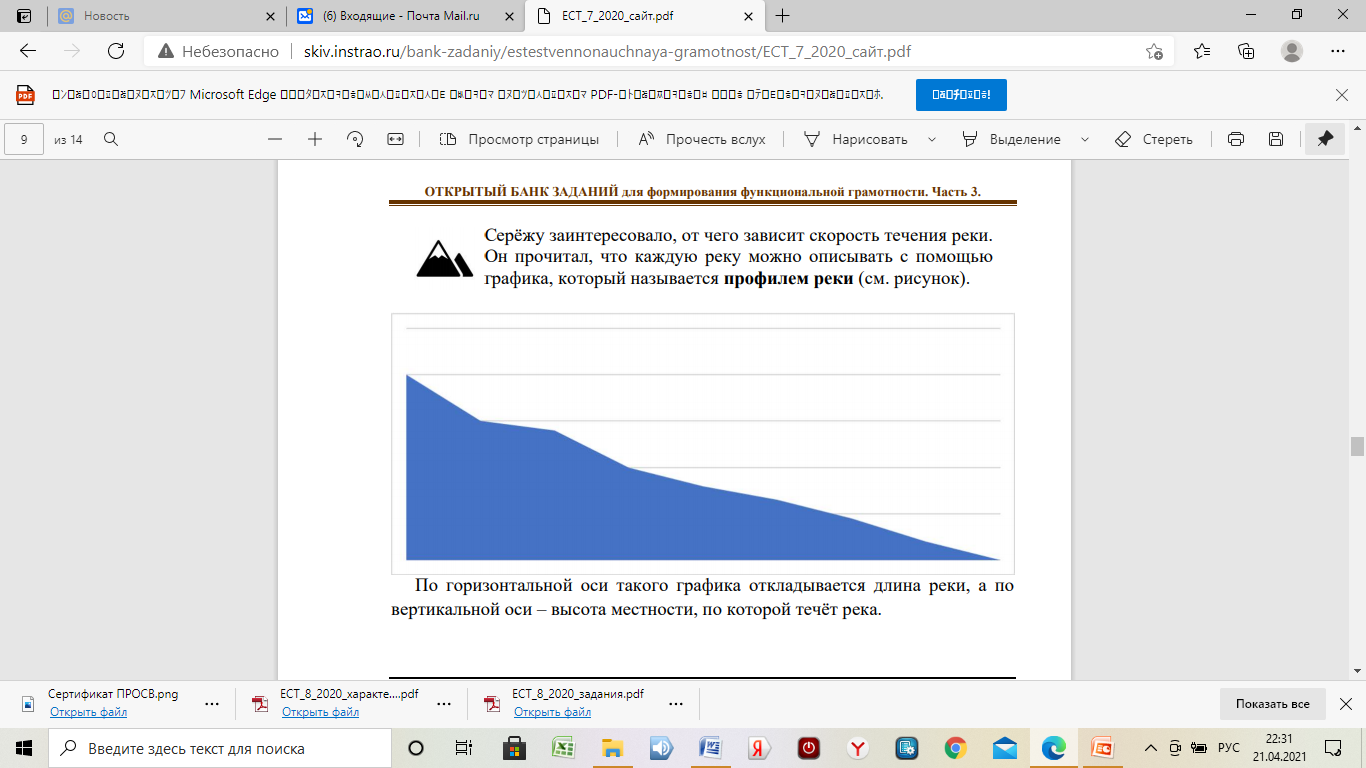Open Word from the taskbar
This screenshot has height=768, width=1366.
pyautogui.click(x=710, y=748)
